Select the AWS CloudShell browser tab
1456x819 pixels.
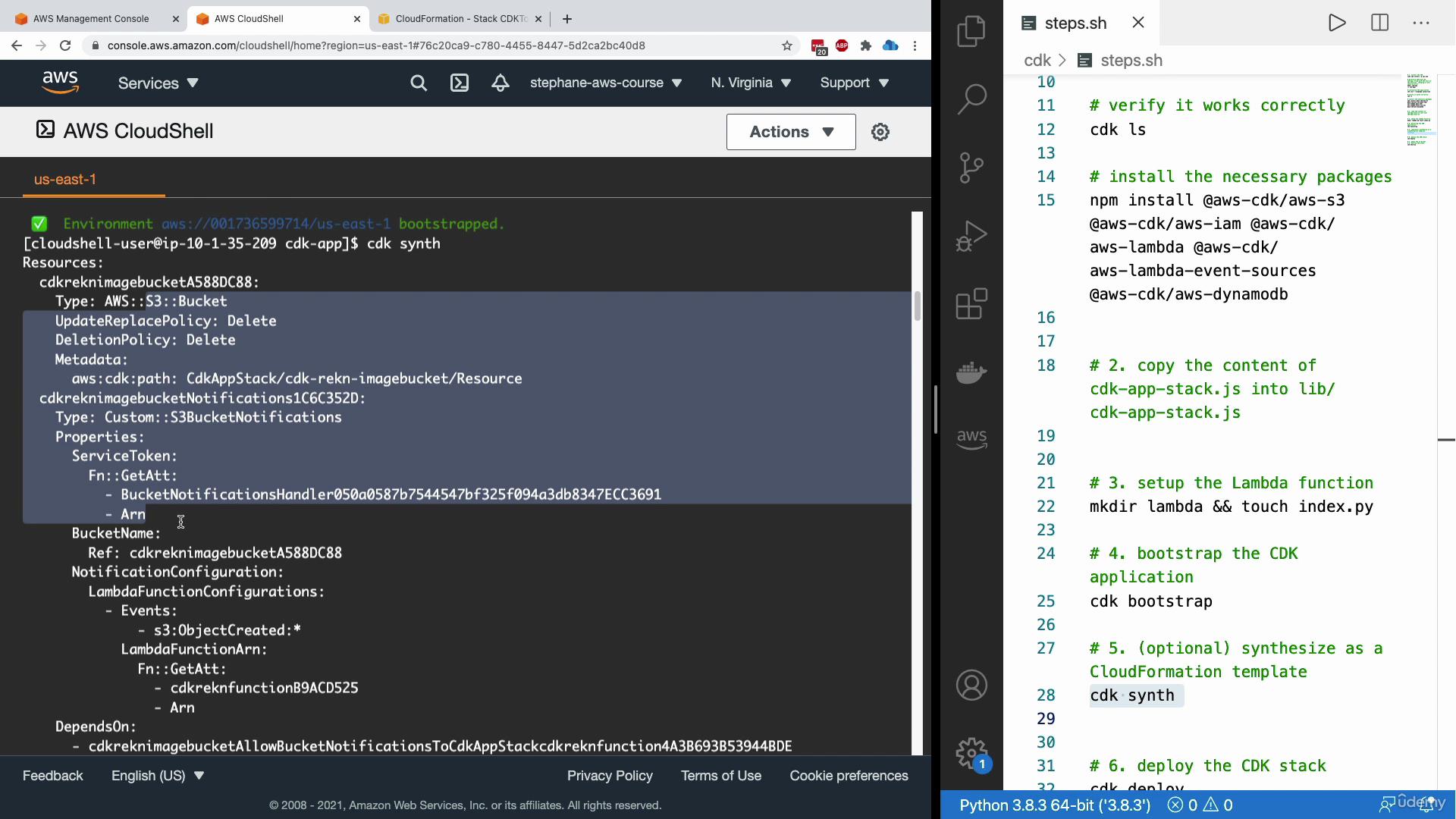click(x=278, y=19)
